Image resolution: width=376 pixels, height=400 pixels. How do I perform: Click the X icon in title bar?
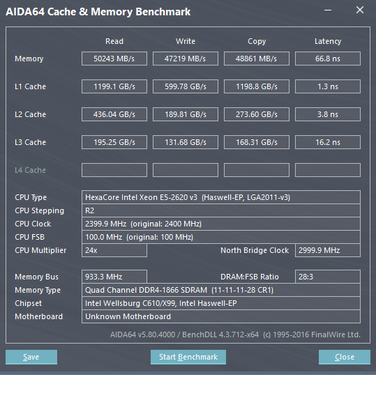click(x=360, y=10)
